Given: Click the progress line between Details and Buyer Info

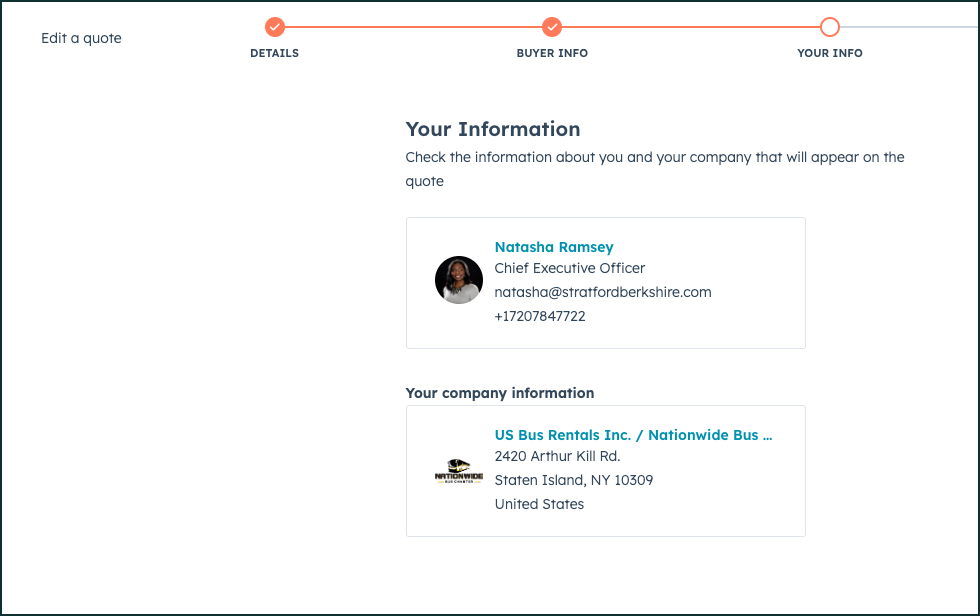Looking at the screenshot, I should point(413,27).
